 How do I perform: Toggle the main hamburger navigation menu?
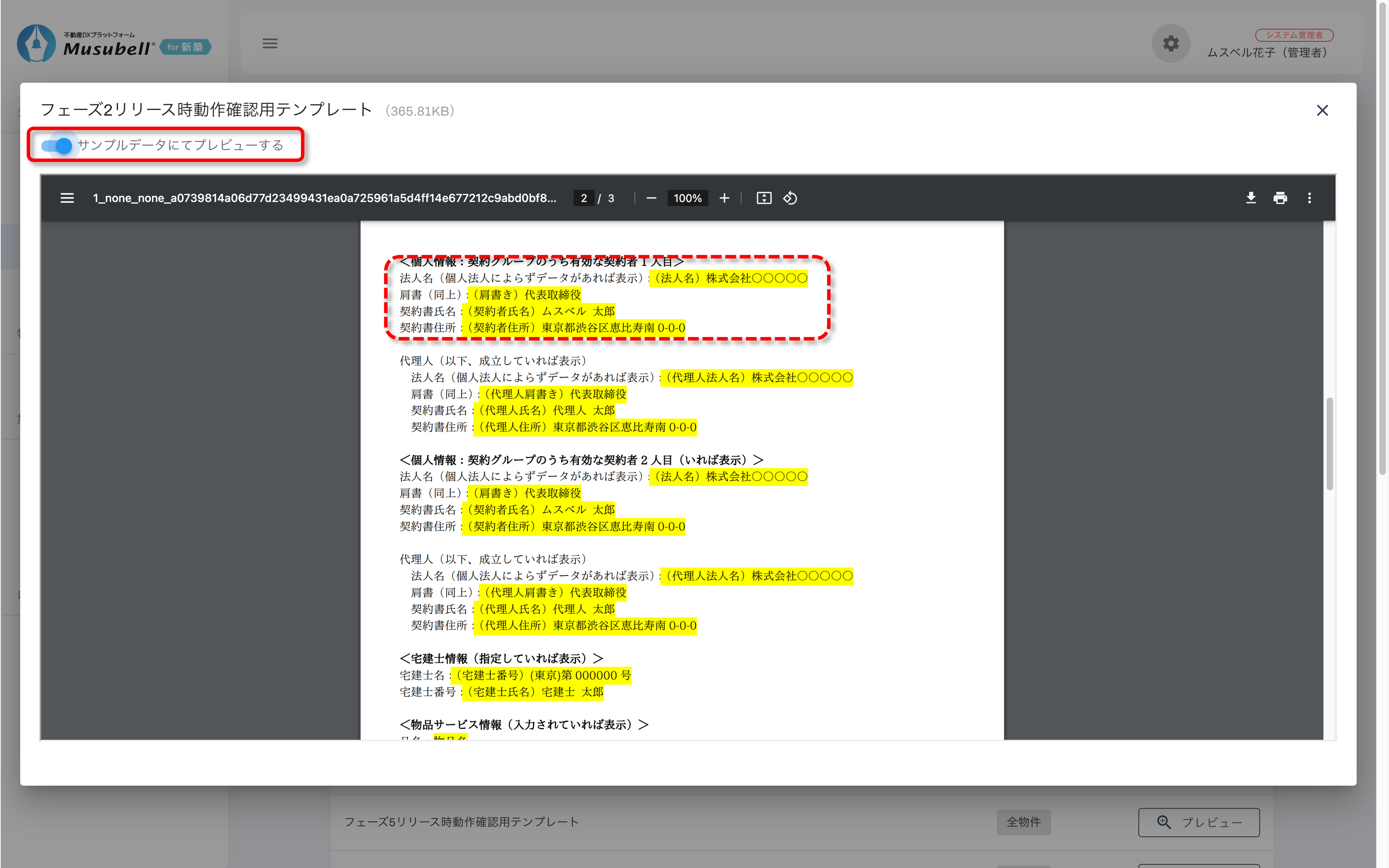270,43
